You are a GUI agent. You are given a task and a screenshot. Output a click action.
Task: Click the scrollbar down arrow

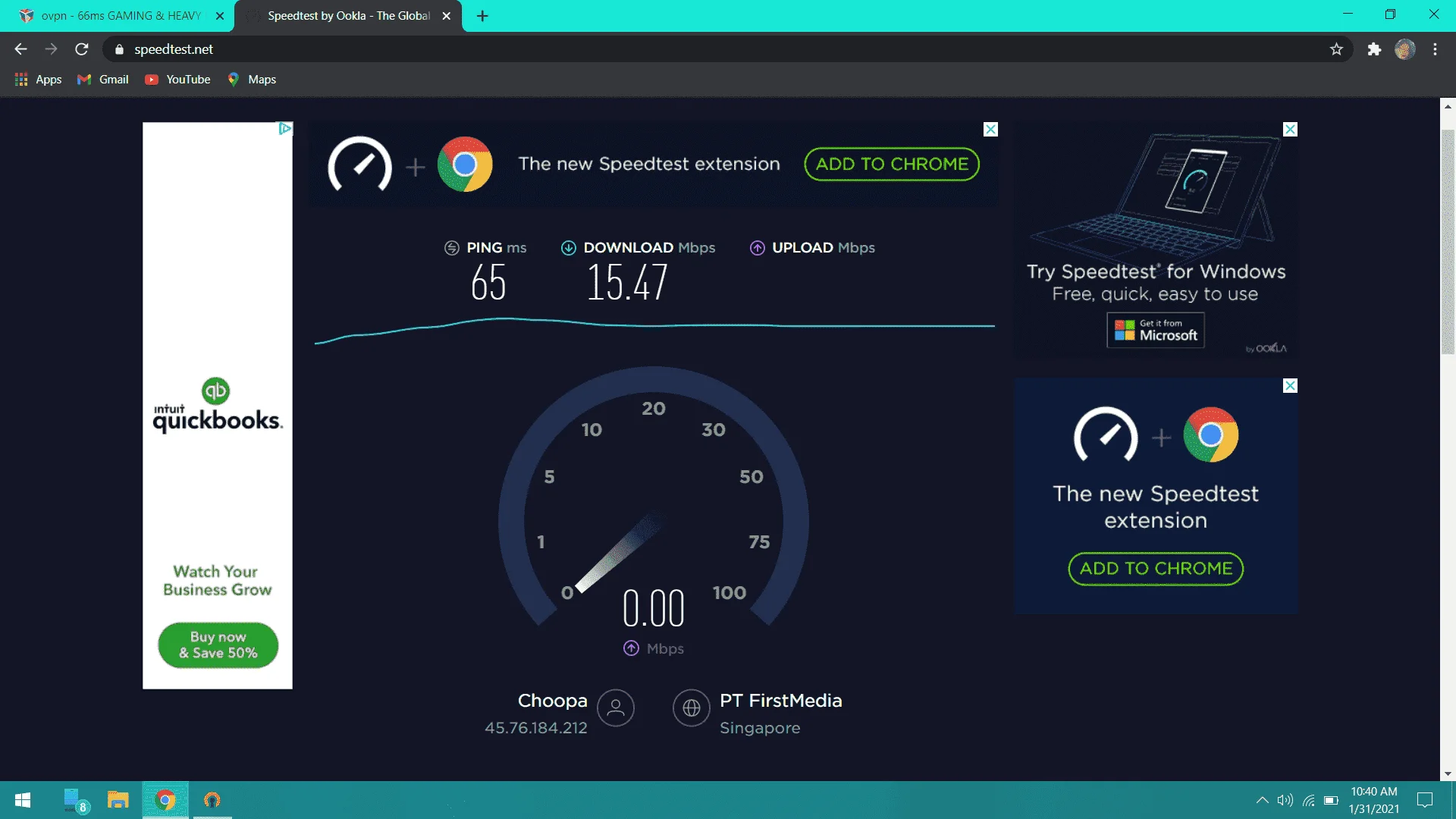(1448, 773)
